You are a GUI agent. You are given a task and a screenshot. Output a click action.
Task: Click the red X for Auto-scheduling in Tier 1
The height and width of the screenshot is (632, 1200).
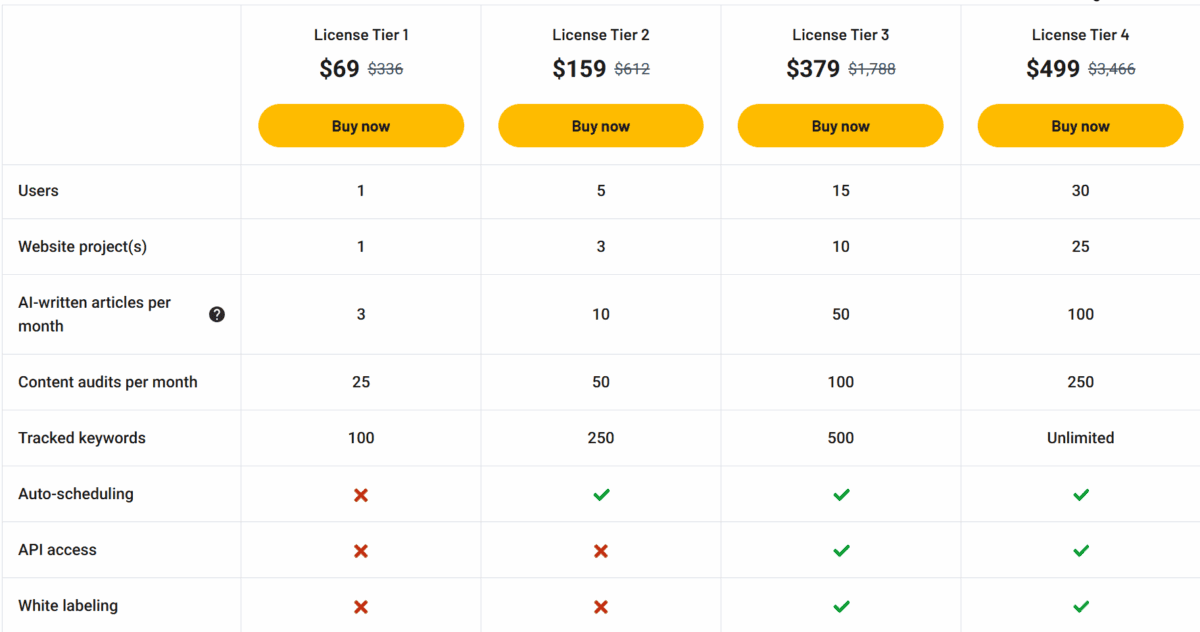point(361,493)
